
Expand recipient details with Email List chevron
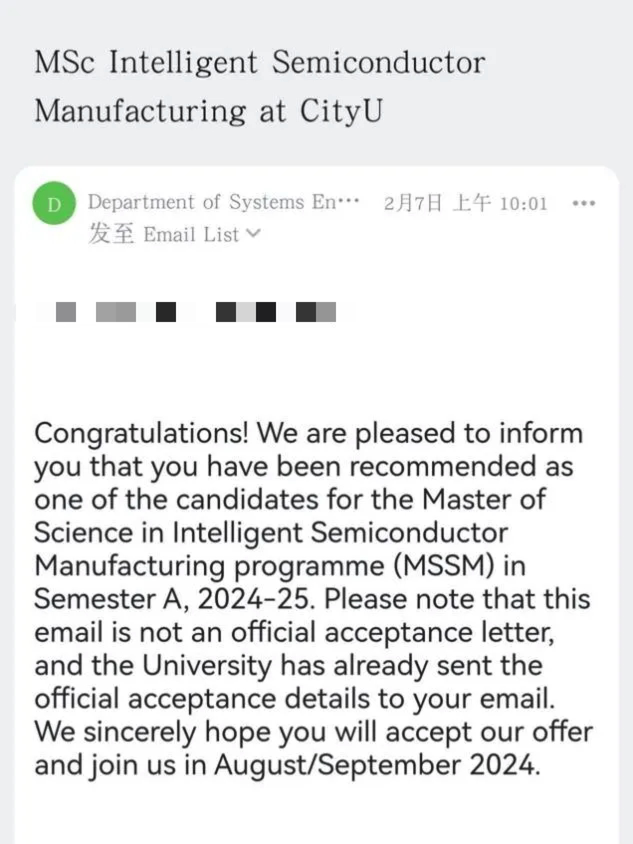pos(253,234)
